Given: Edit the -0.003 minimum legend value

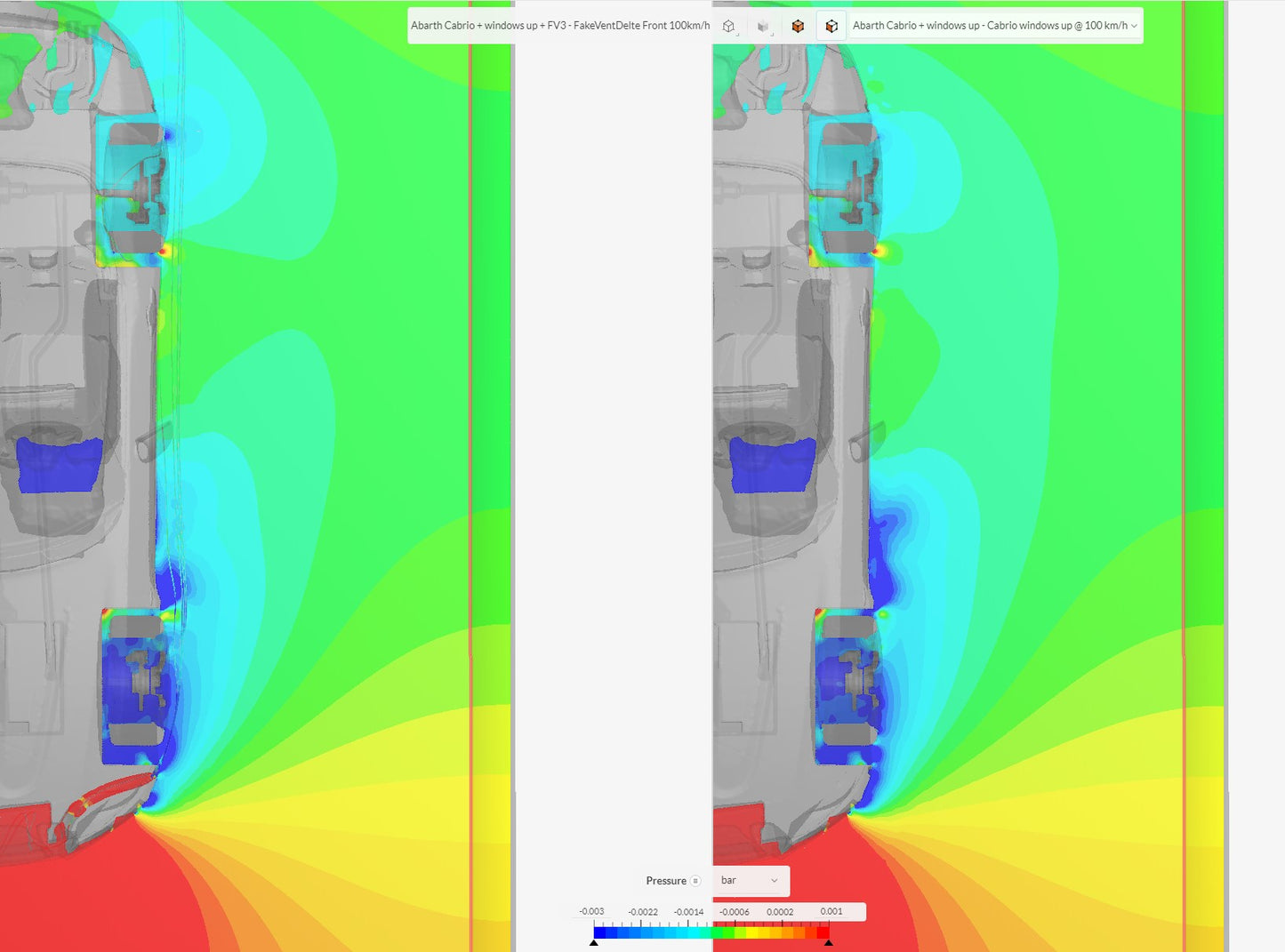Looking at the screenshot, I should [592, 911].
